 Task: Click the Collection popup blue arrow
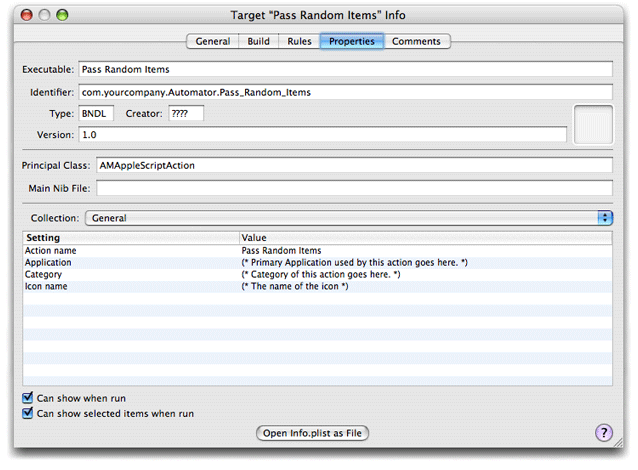click(x=605, y=217)
